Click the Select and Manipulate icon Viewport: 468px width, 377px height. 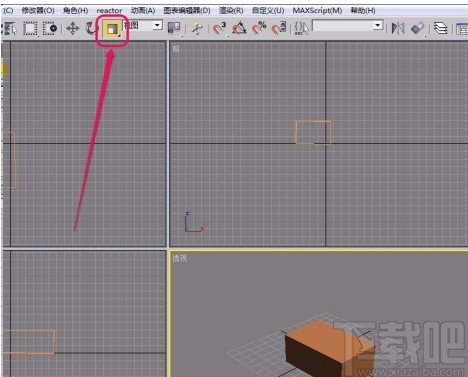point(197,29)
